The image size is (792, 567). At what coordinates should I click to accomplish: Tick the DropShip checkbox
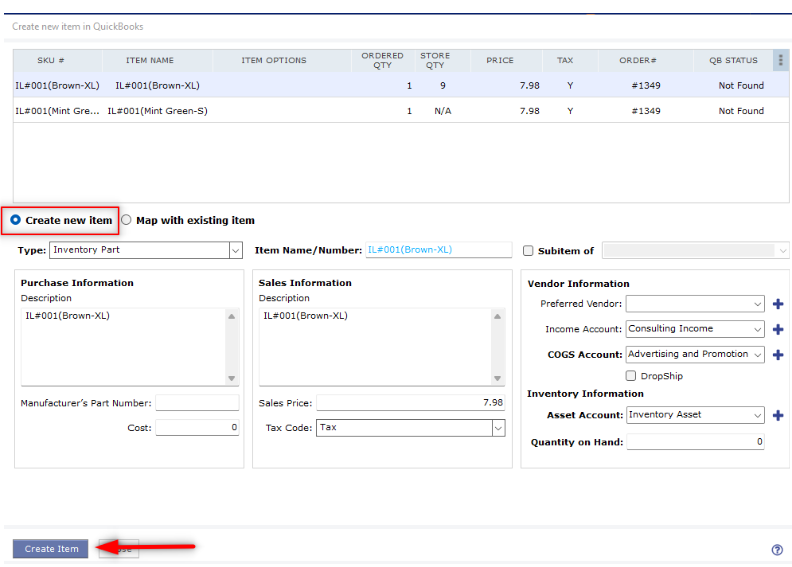pos(630,376)
